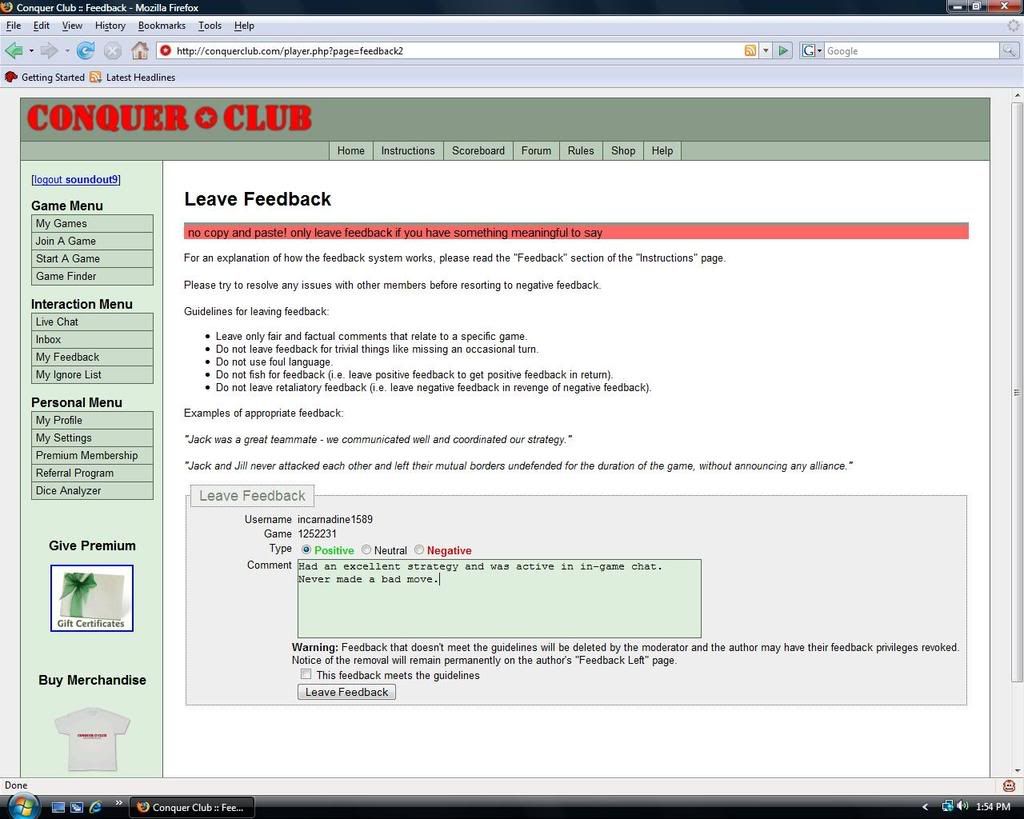Open My Games in Game Menu

point(92,223)
